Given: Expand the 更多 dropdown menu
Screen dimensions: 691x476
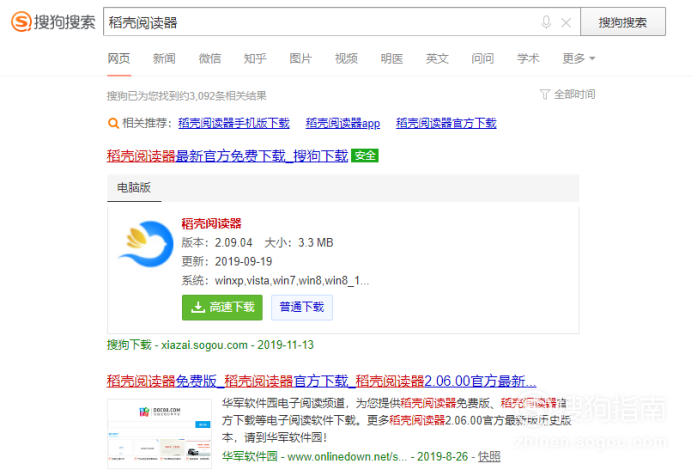Looking at the screenshot, I should 579,58.
